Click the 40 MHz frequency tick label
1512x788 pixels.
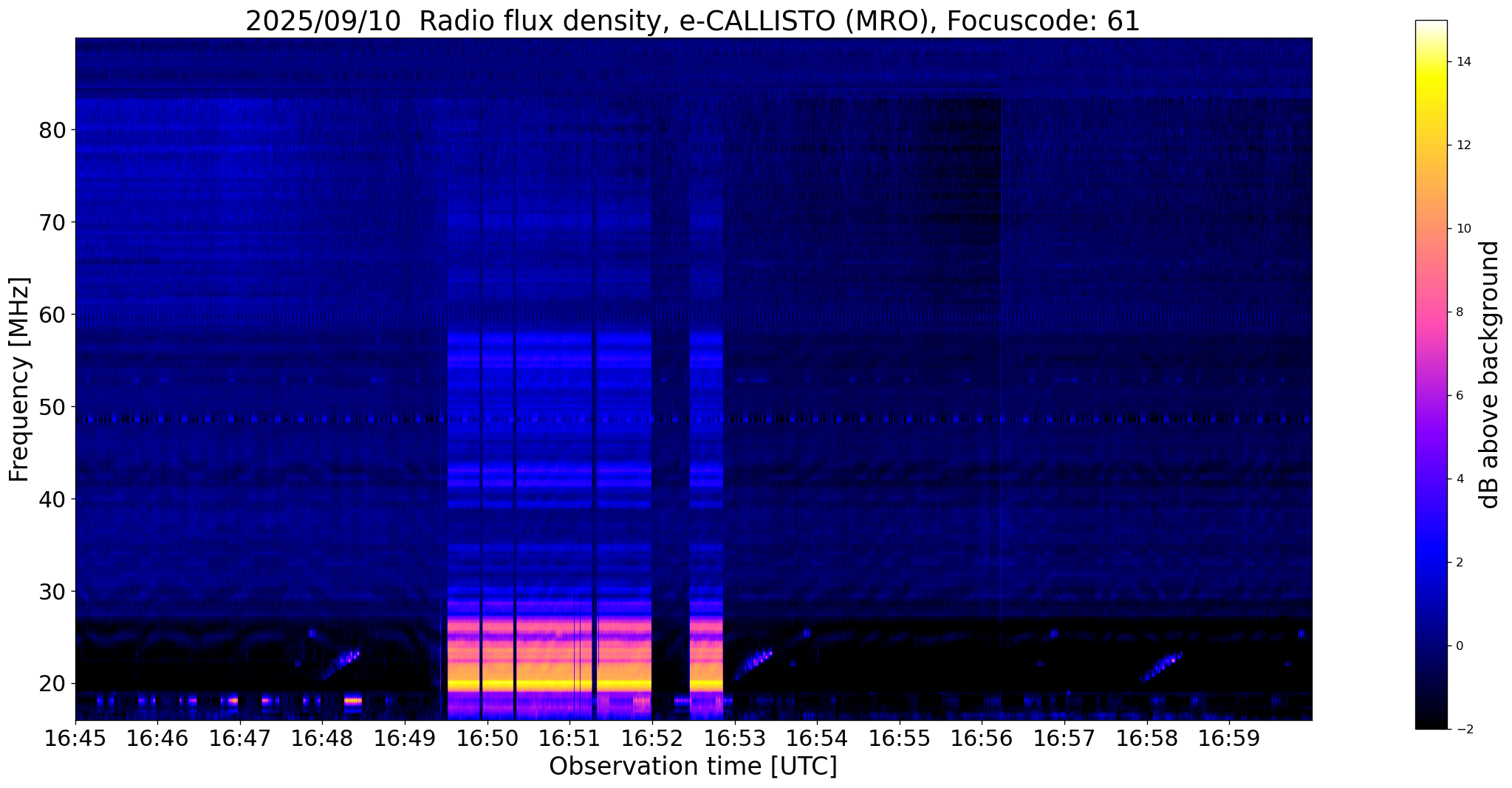52,499
